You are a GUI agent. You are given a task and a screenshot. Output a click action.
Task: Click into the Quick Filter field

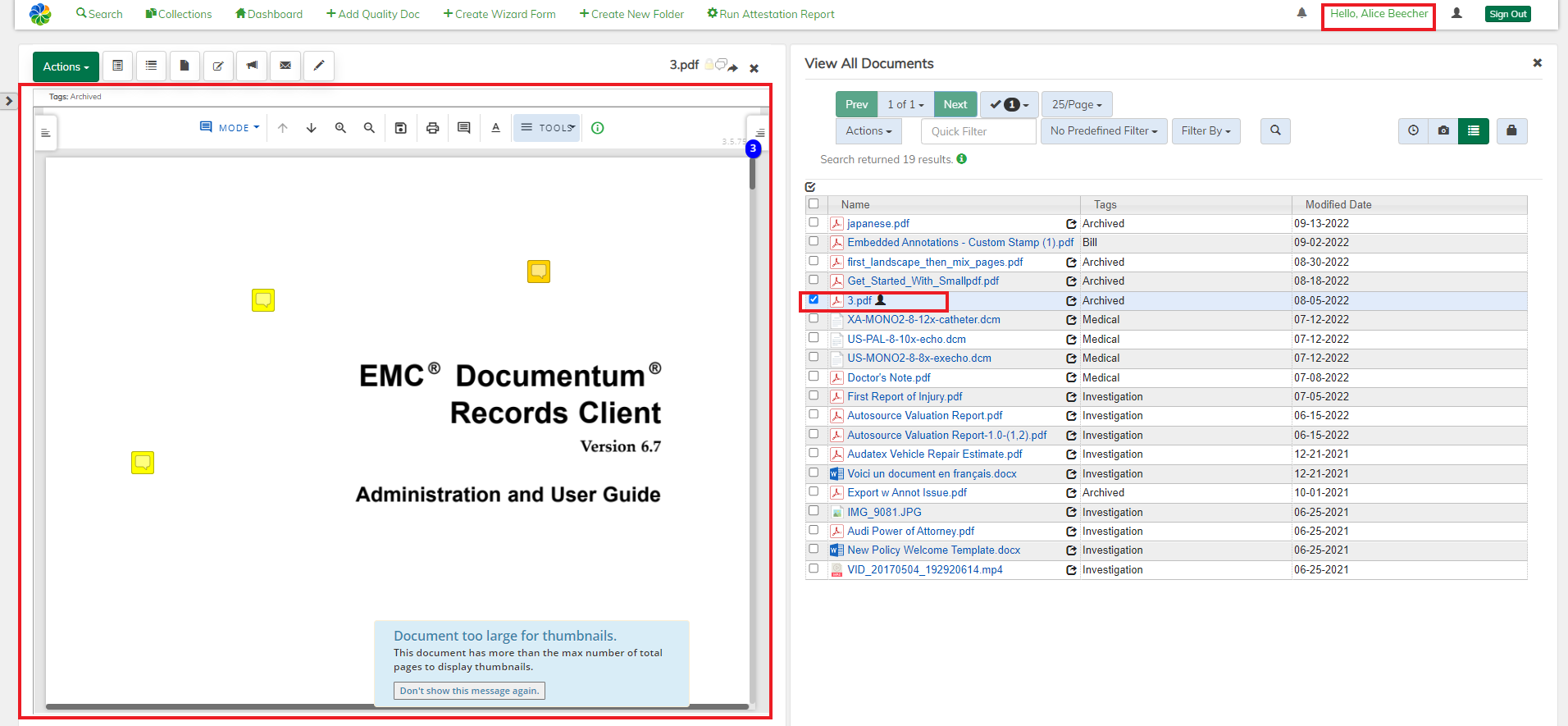coord(978,131)
